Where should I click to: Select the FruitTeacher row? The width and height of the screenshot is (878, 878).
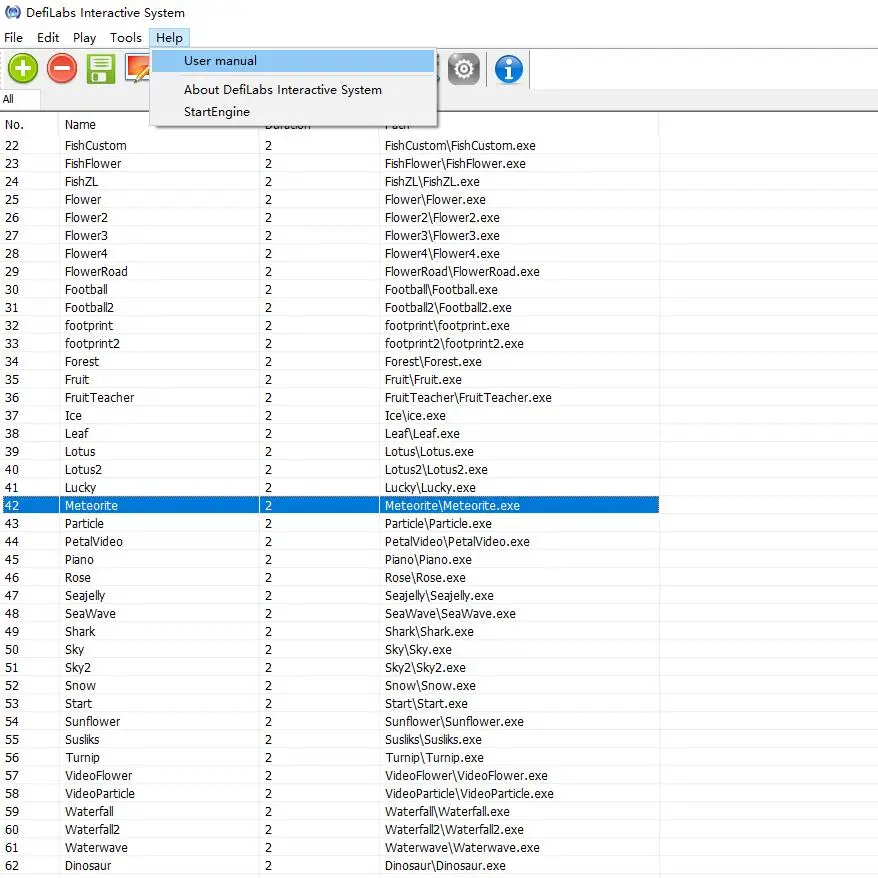(x=330, y=398)
